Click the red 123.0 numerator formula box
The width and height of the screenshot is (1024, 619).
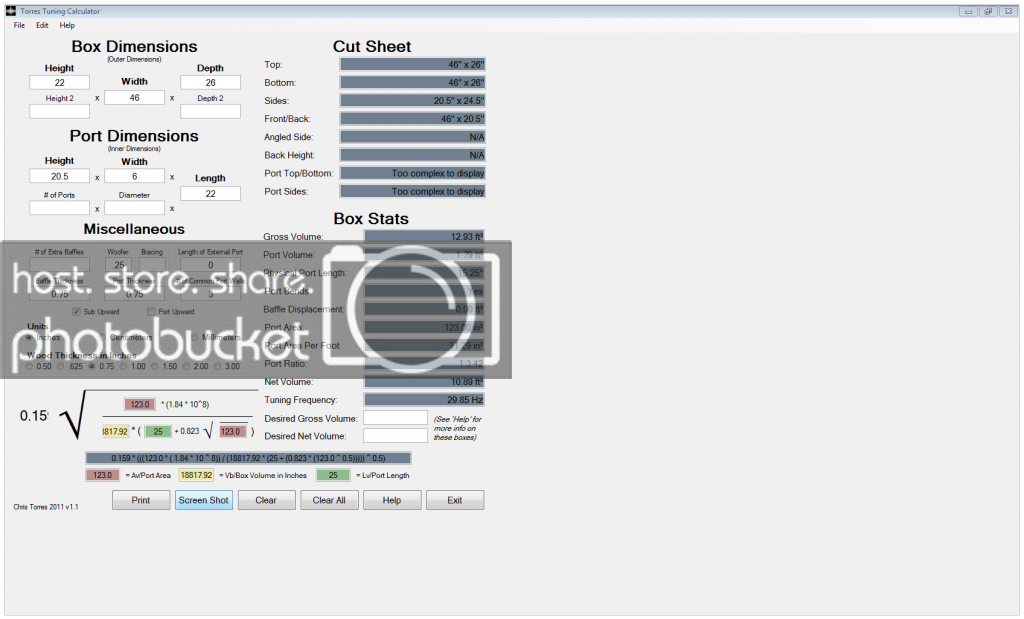(140, 404)
